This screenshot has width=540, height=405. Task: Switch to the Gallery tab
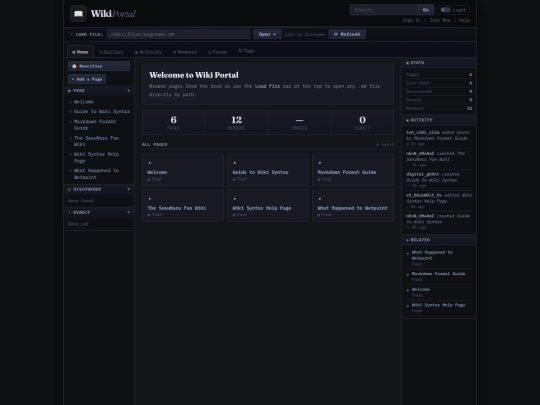[x=111, y=52]
